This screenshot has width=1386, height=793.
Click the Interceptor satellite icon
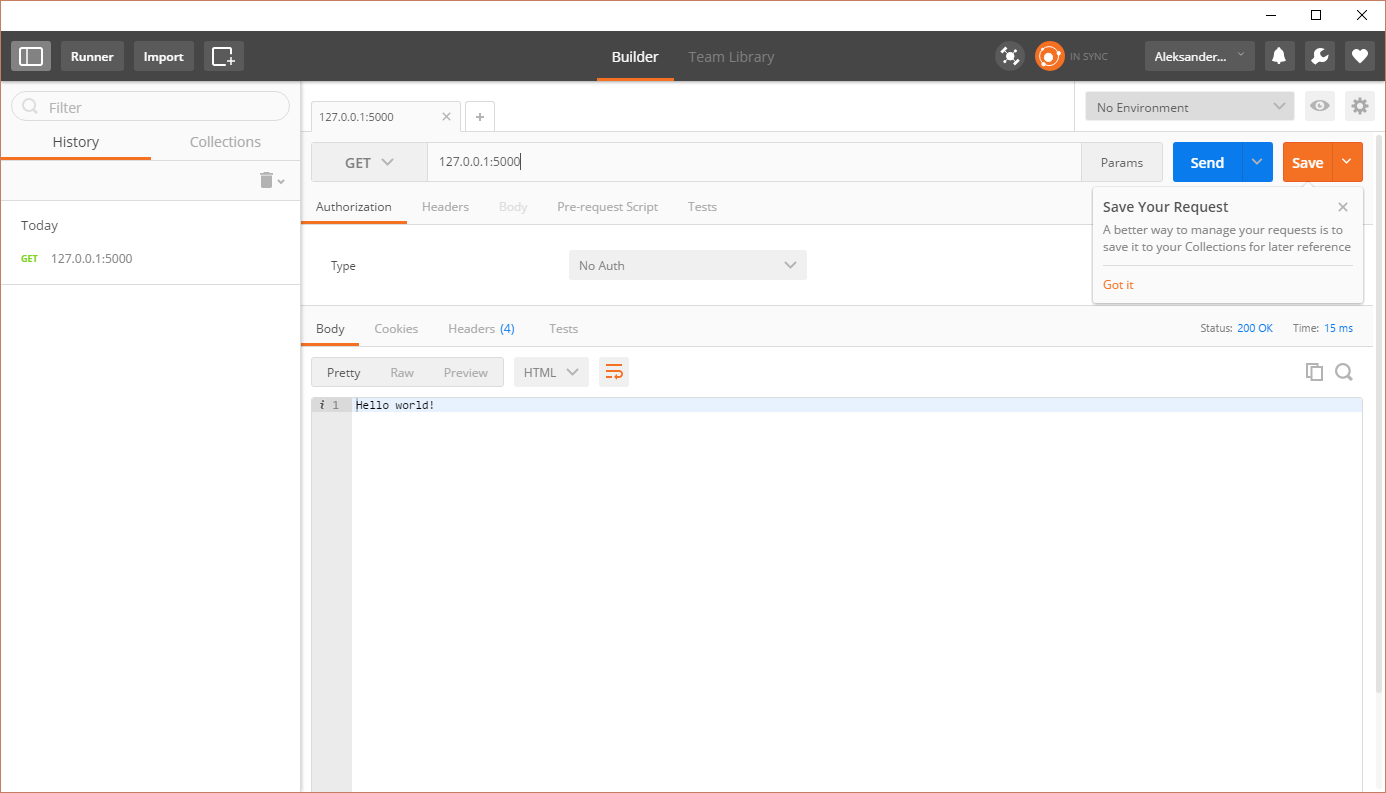pos(1010,56)
